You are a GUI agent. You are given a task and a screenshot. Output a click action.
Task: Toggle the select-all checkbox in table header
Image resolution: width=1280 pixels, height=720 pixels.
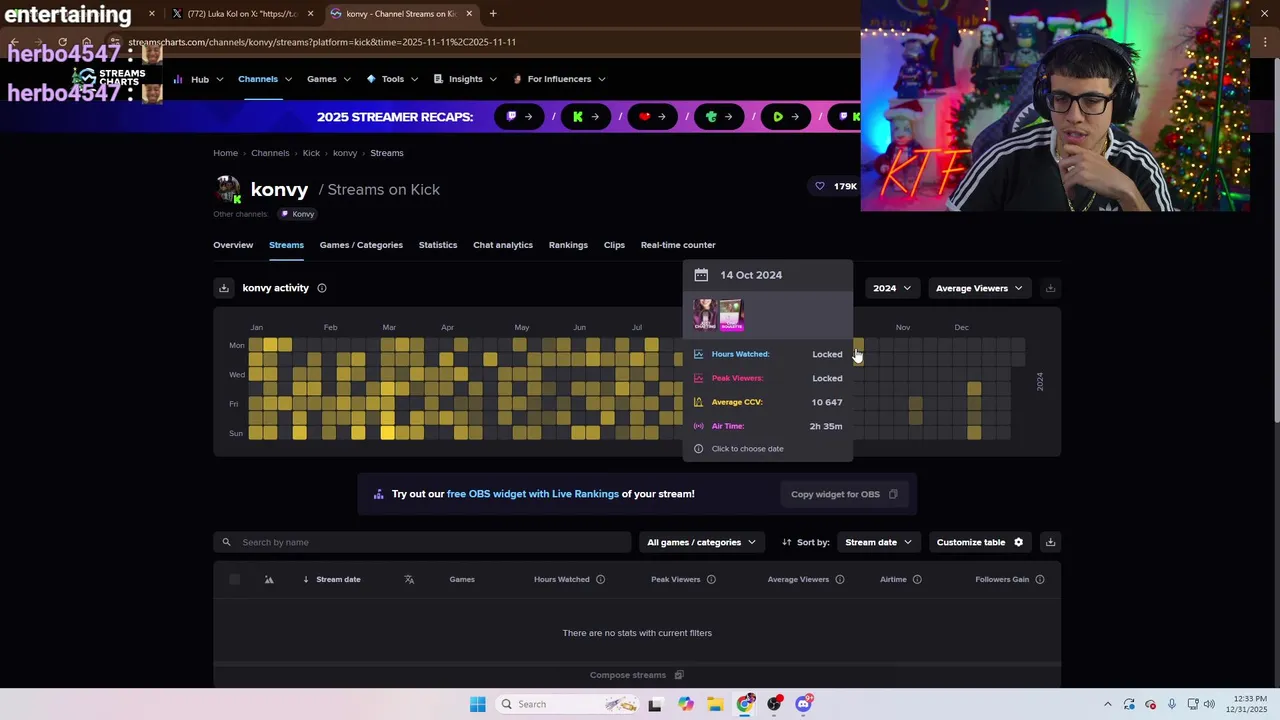tap(235, 579)
